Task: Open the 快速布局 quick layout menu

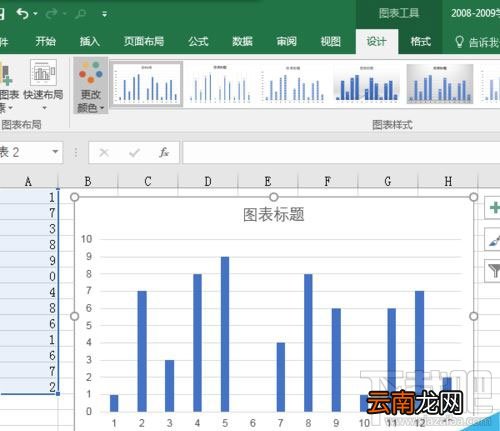Action: pos(43,85)
